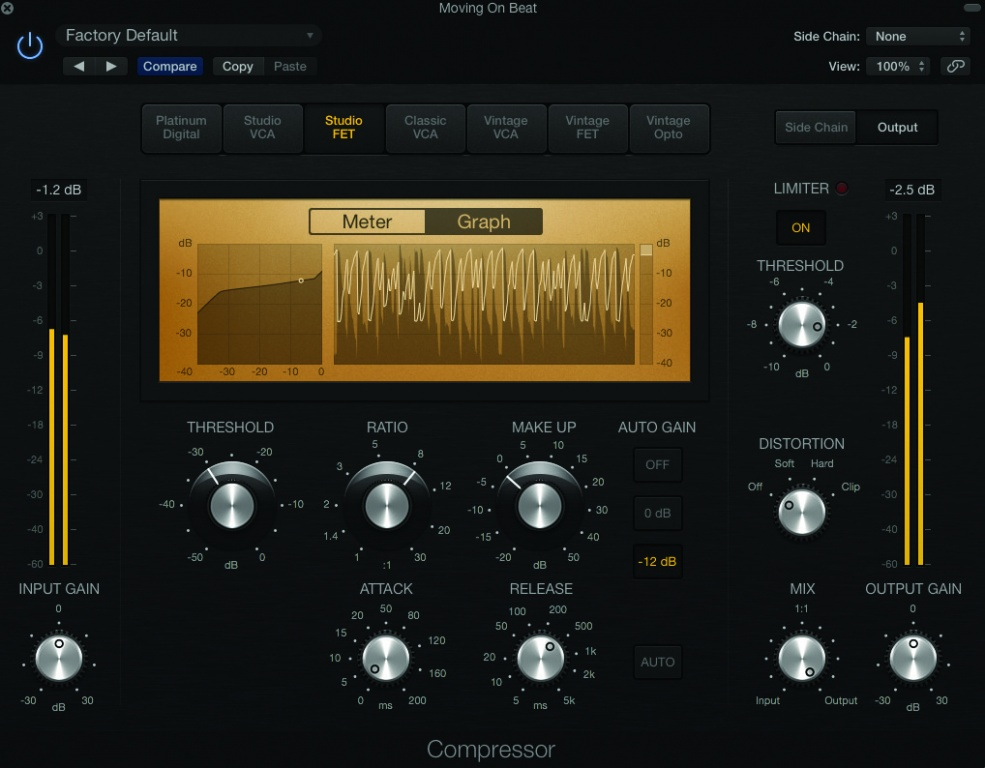This screenshot has height=768, width=985.
Task: Open the Side Chain dropdown
Action: point(917,36)
